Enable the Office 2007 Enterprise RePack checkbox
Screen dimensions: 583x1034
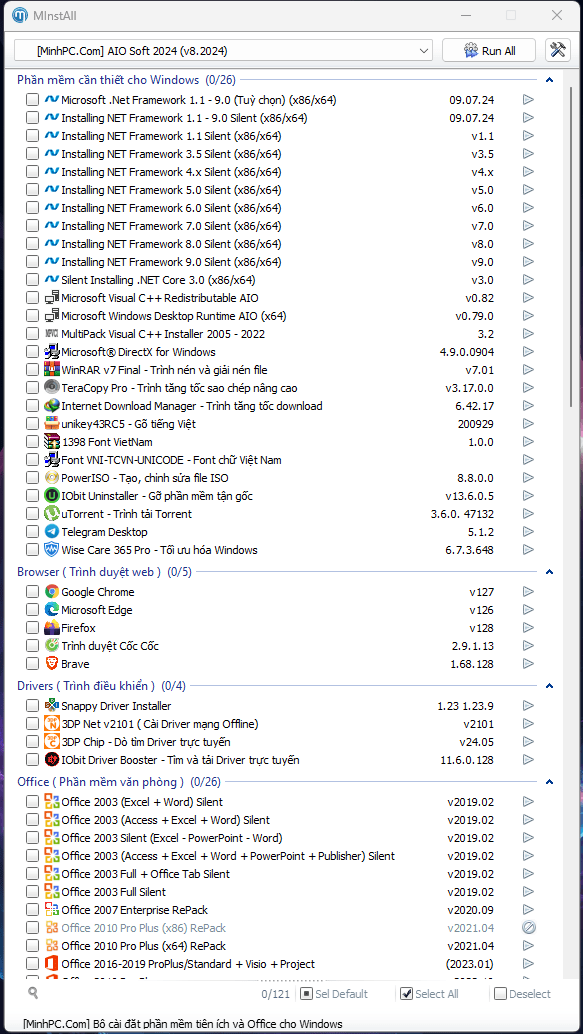coord(32,910)
